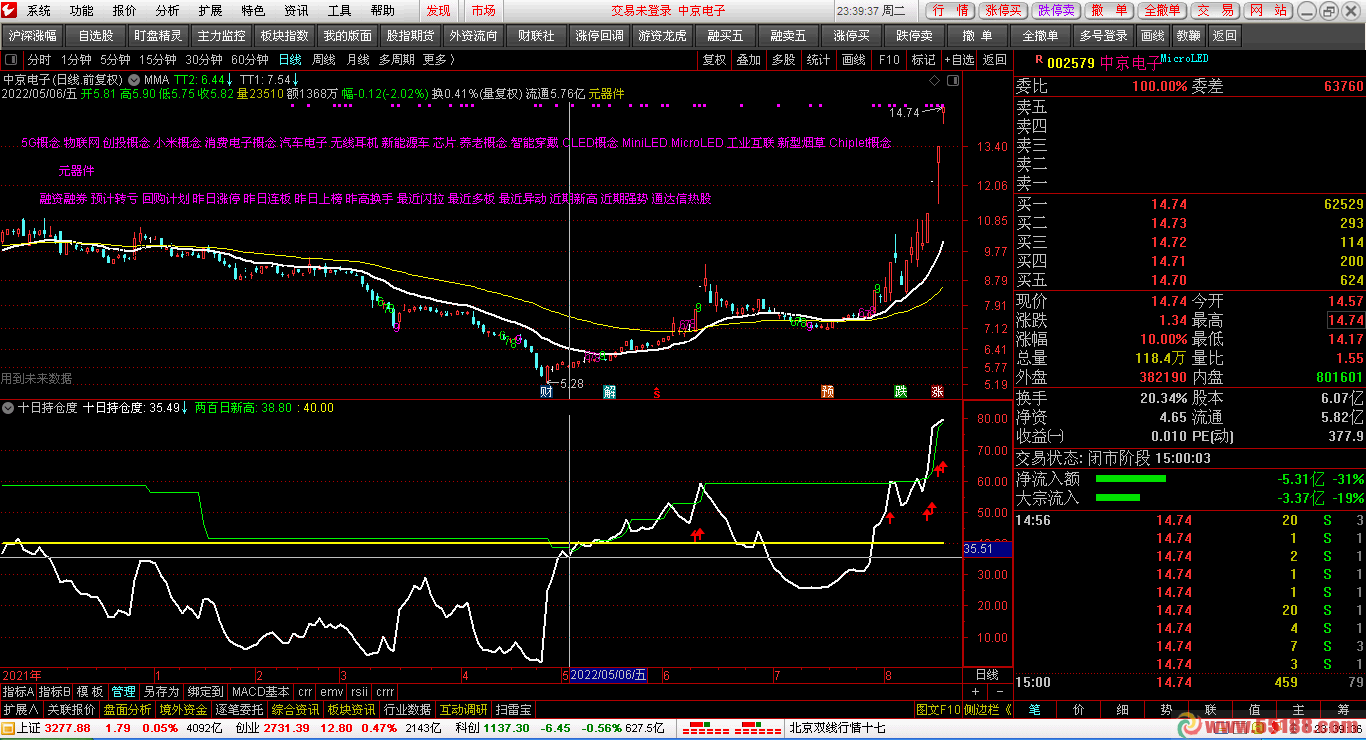Click the top-right 涨停买 red button
Screen dimensions: 1366x740
(1003, 11)
